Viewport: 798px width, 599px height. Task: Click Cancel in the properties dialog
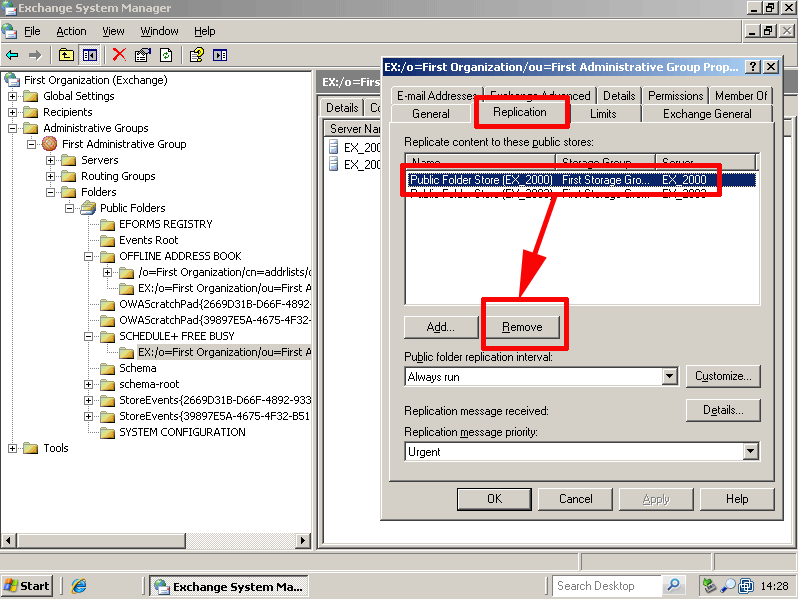pos(575,499)
